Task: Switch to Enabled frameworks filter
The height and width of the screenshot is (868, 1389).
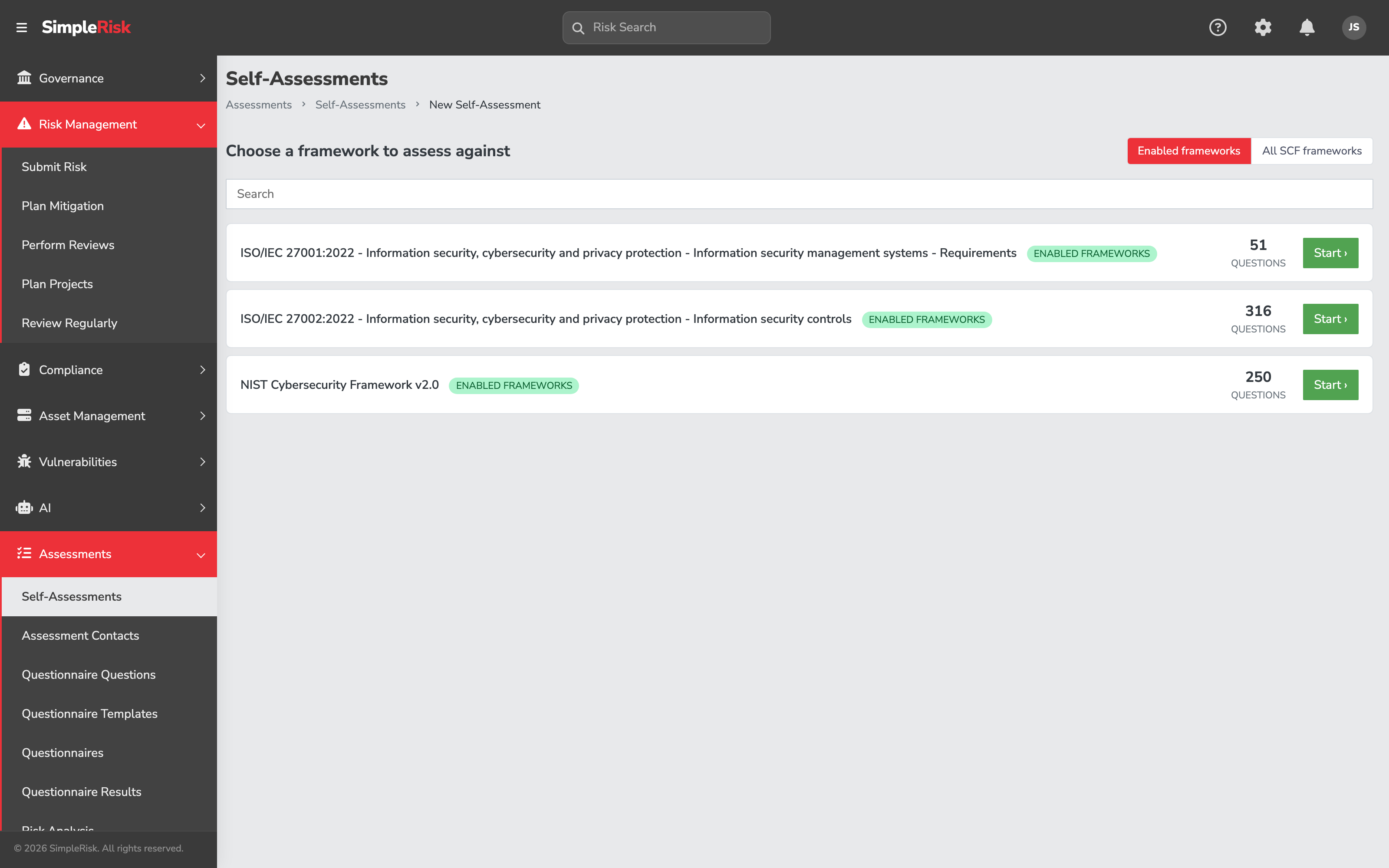Action: 1189,151
